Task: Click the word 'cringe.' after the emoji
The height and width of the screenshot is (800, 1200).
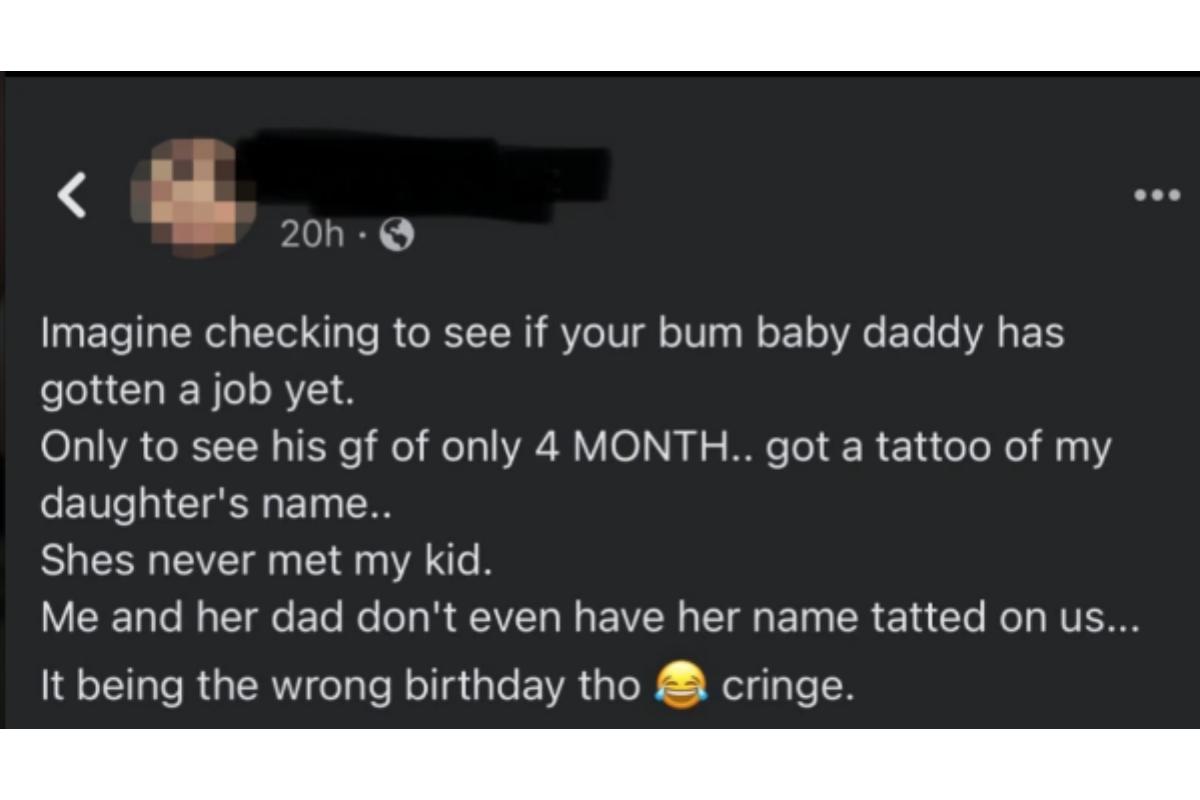Action: [x=788, y=689]
